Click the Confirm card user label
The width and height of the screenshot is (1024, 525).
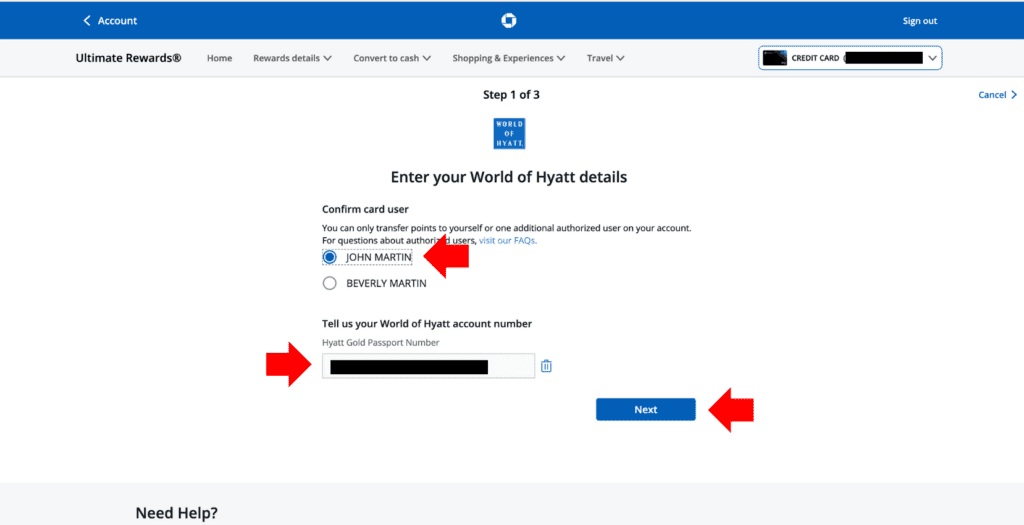[x=365, y=210]
